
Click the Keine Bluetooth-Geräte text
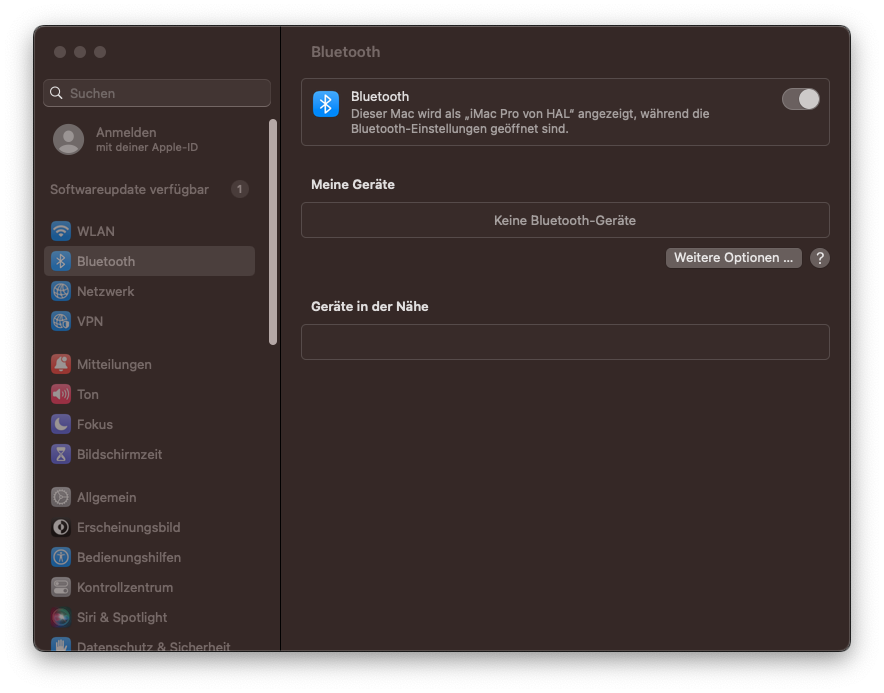pos(565,220)
